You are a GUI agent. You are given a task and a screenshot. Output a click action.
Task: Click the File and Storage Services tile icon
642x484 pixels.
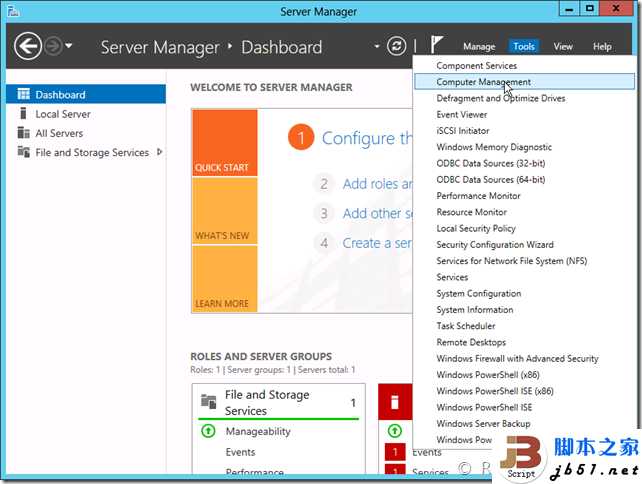tap(209, 401)
